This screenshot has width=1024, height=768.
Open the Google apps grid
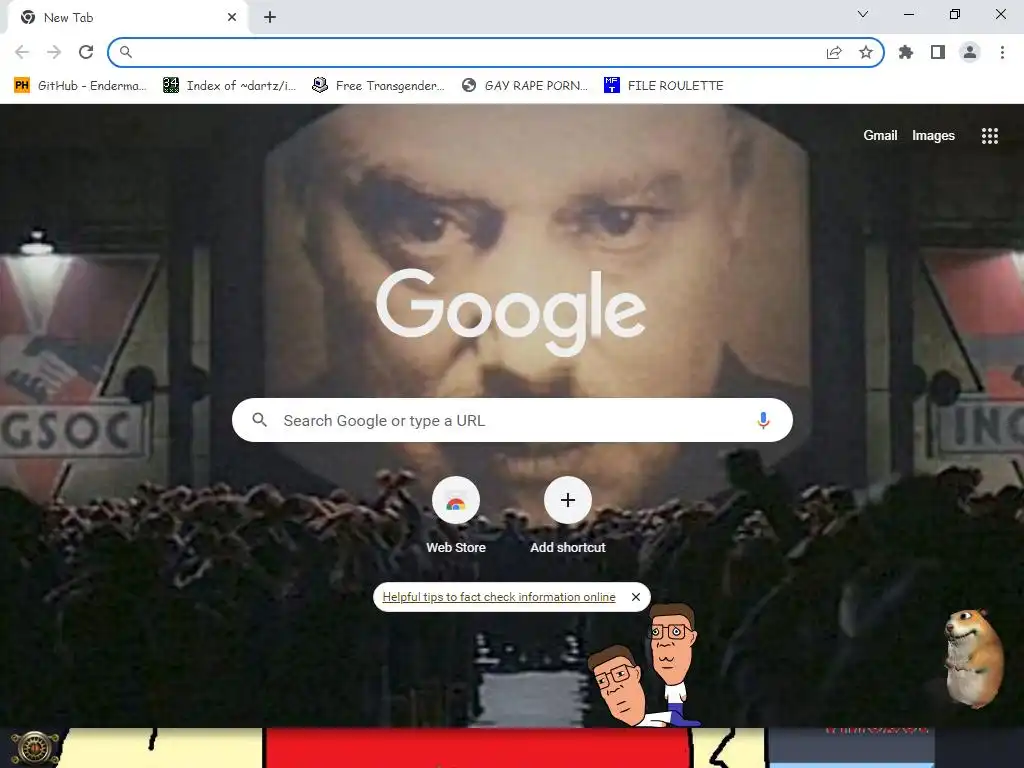tap(990, 136)
